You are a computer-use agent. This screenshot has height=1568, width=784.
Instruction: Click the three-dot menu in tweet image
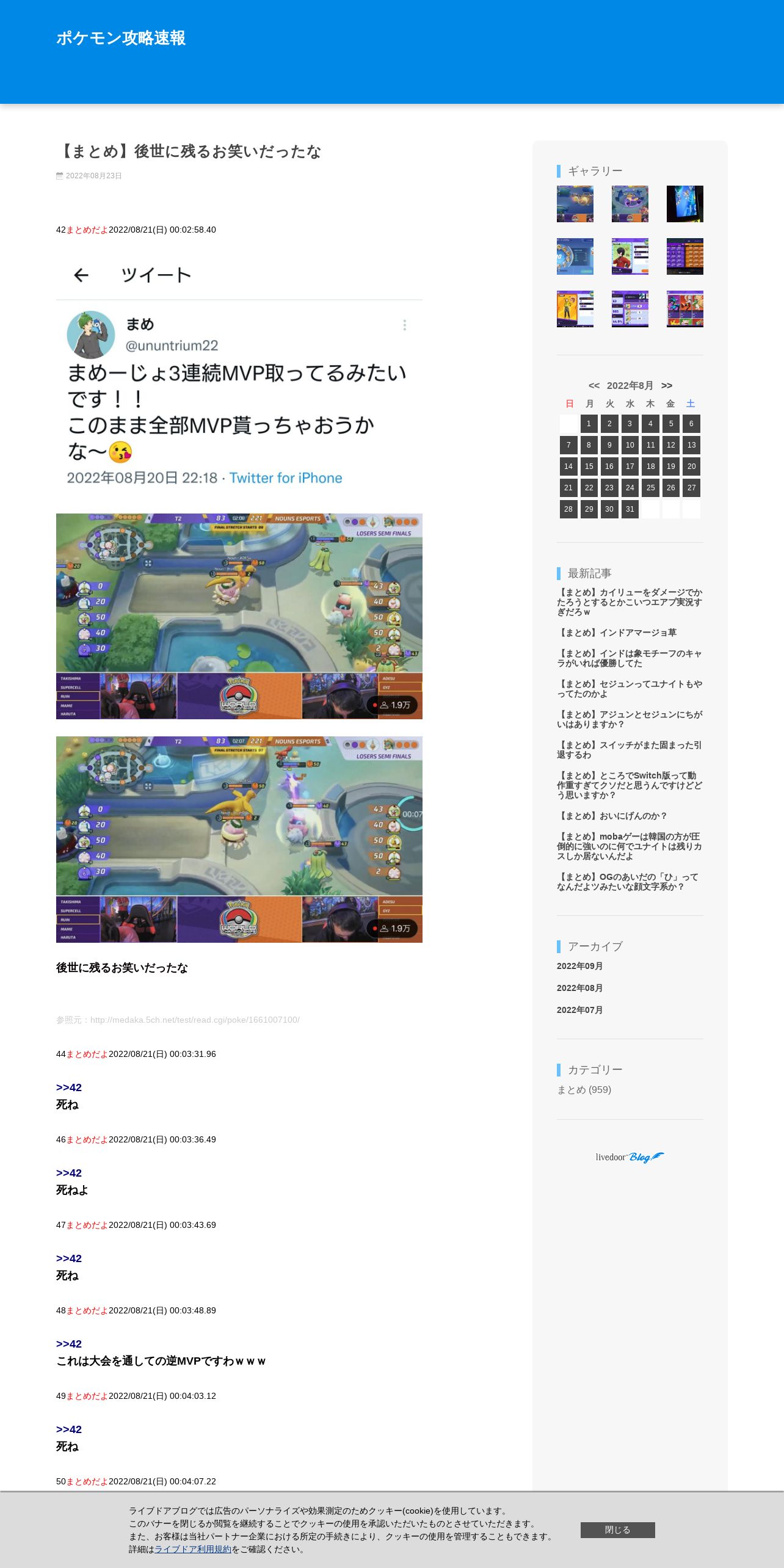[x=404, y=325]
